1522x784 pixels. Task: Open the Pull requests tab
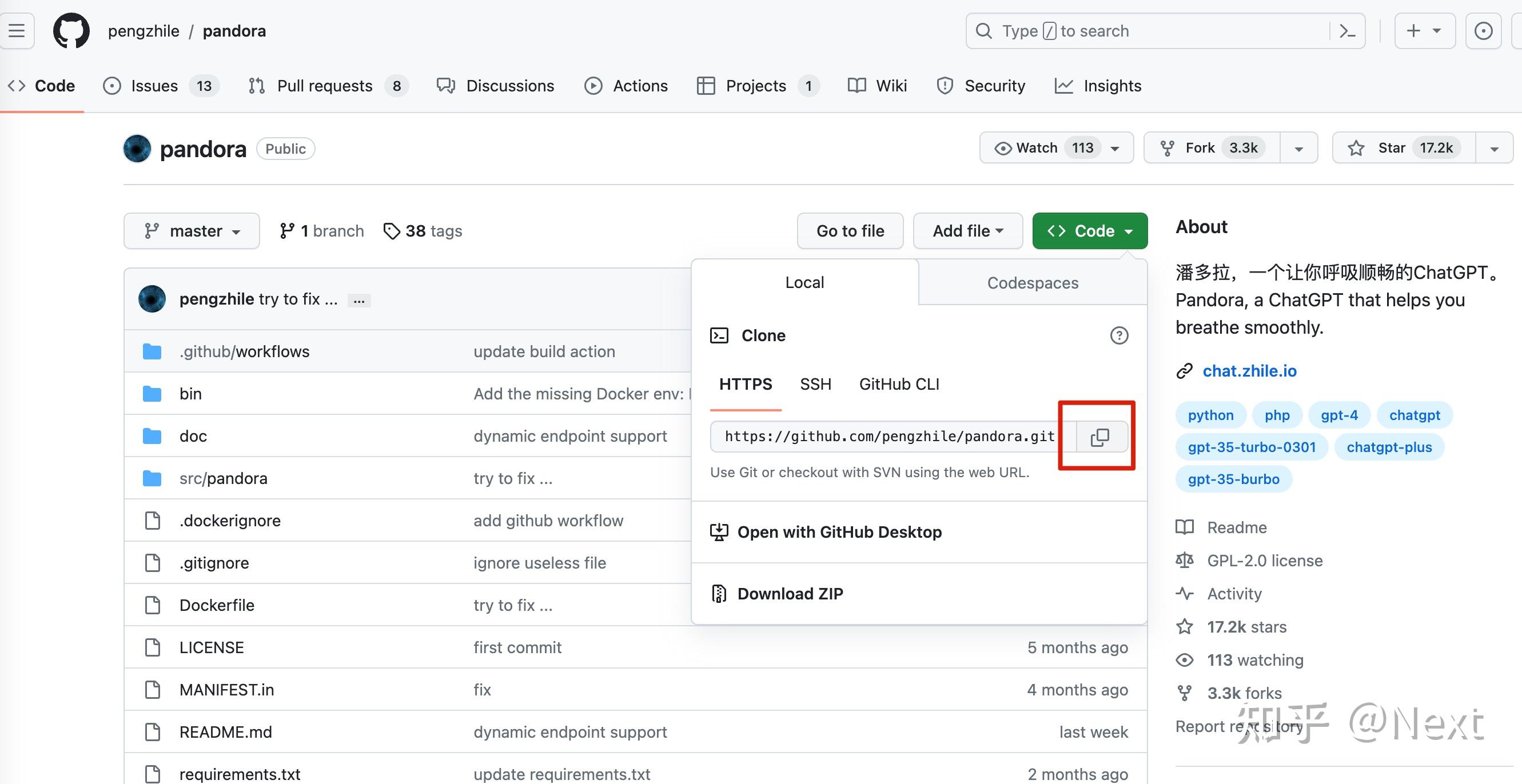pyautogui.click(x=324, y=86)
